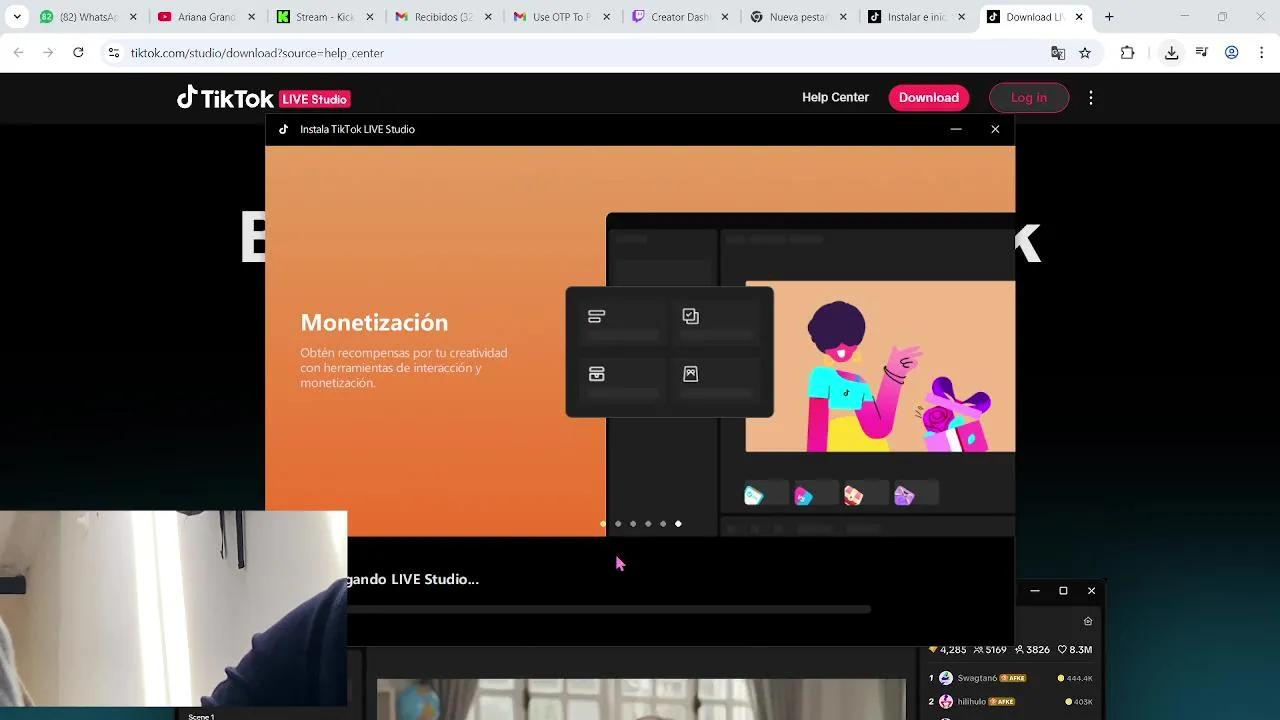Click the 5169 viewers stat
This screenshot has height=720, width=1280.
coord(990,650)
